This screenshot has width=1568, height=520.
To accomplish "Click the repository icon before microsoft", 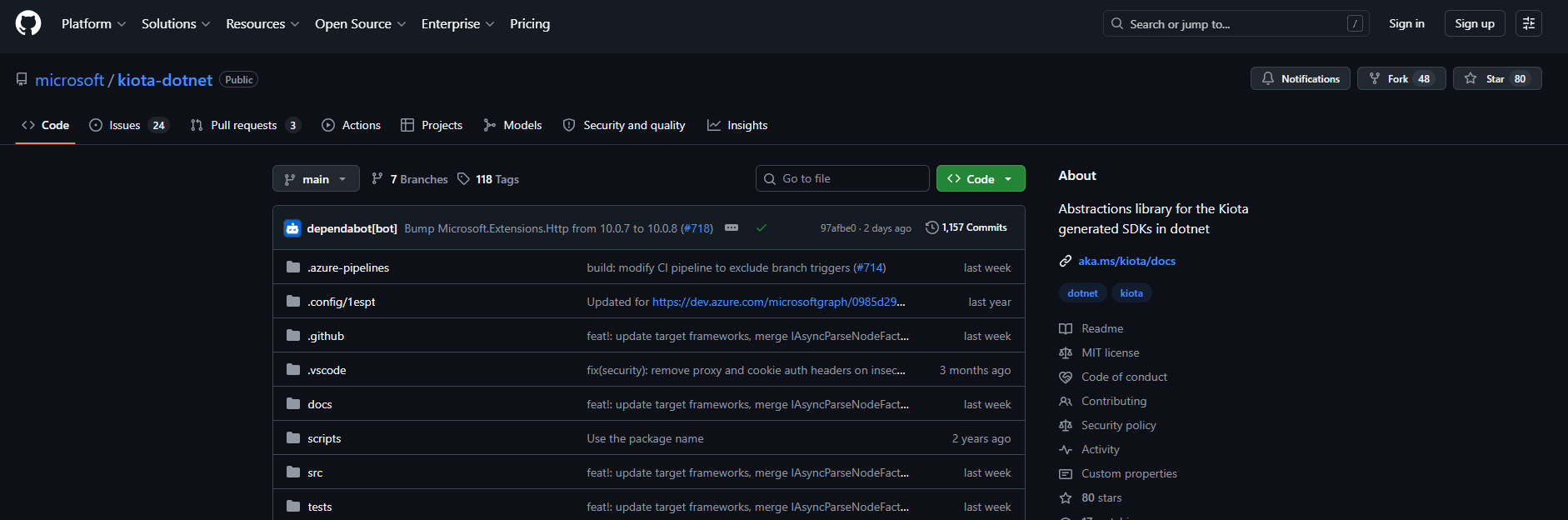I will (22, 79).
